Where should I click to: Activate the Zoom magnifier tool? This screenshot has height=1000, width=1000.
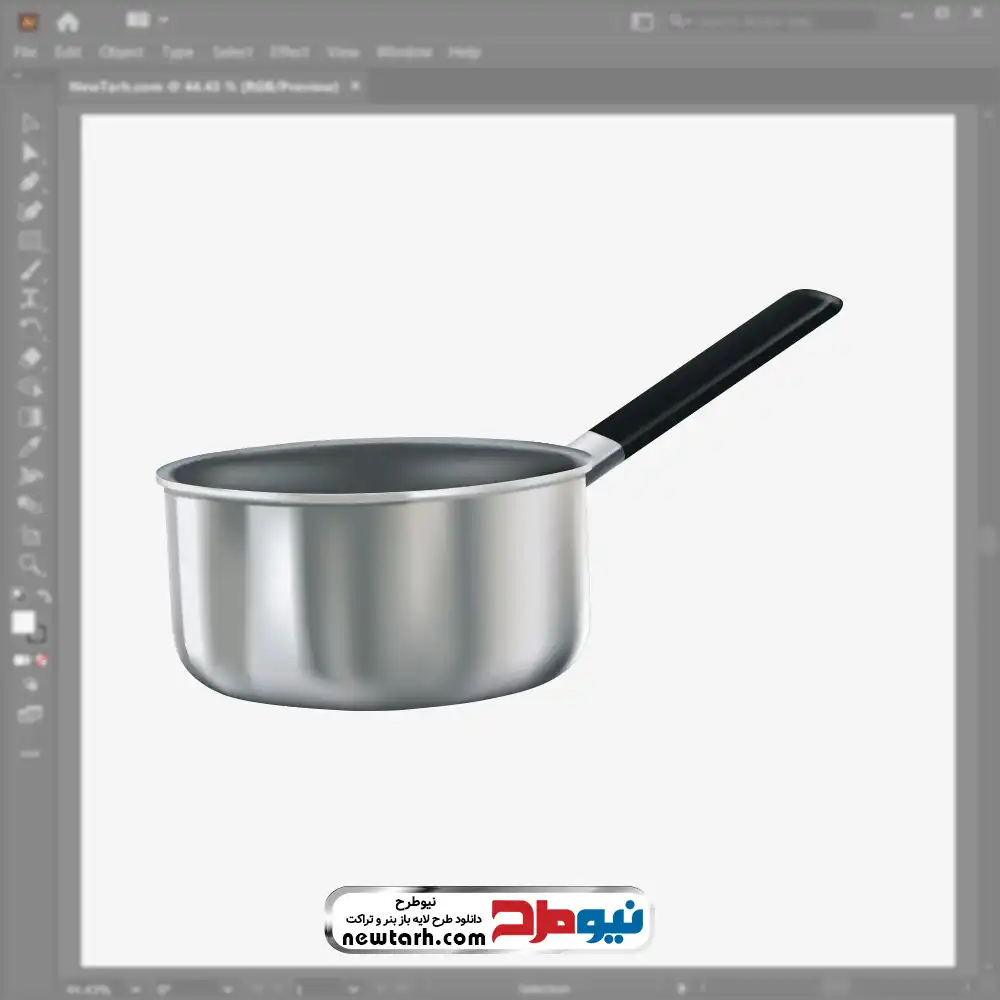coord(30,565)
